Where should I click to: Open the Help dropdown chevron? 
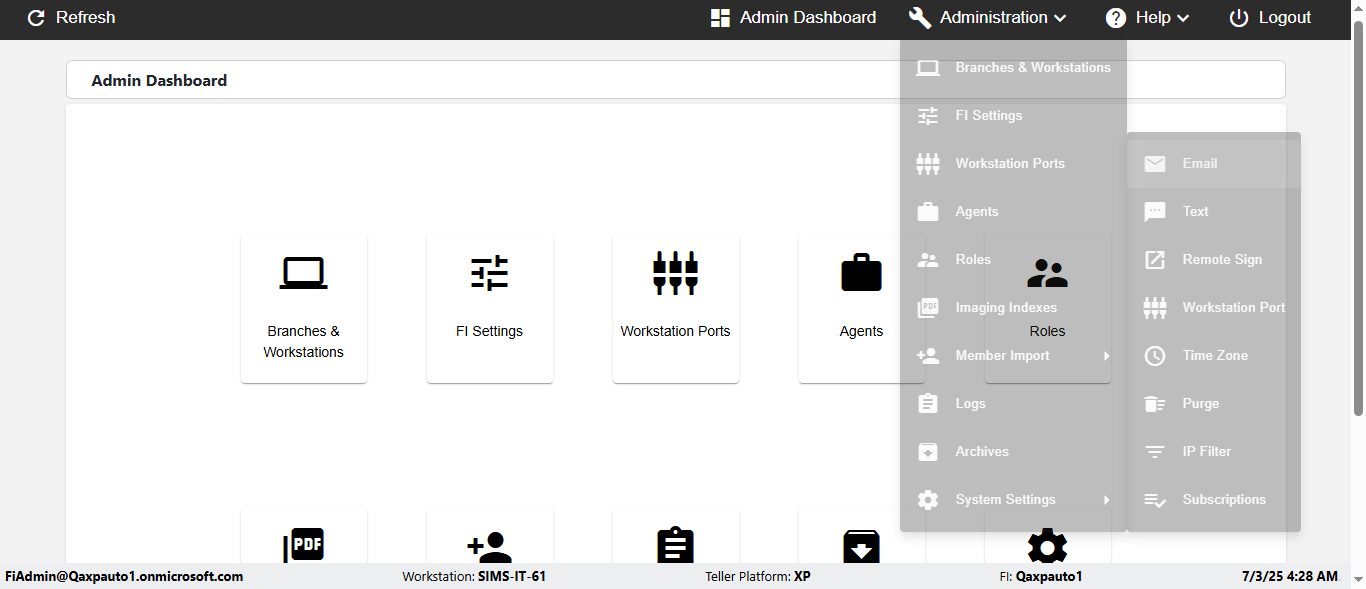1183,18
